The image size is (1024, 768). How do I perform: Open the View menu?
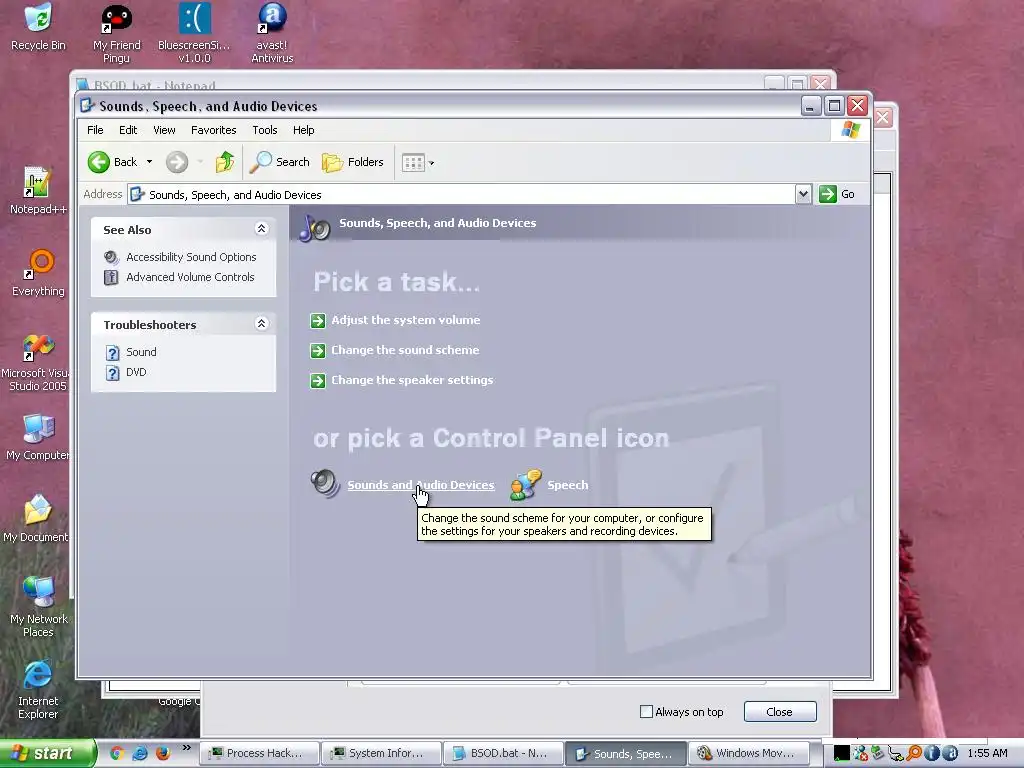[165, 130]
